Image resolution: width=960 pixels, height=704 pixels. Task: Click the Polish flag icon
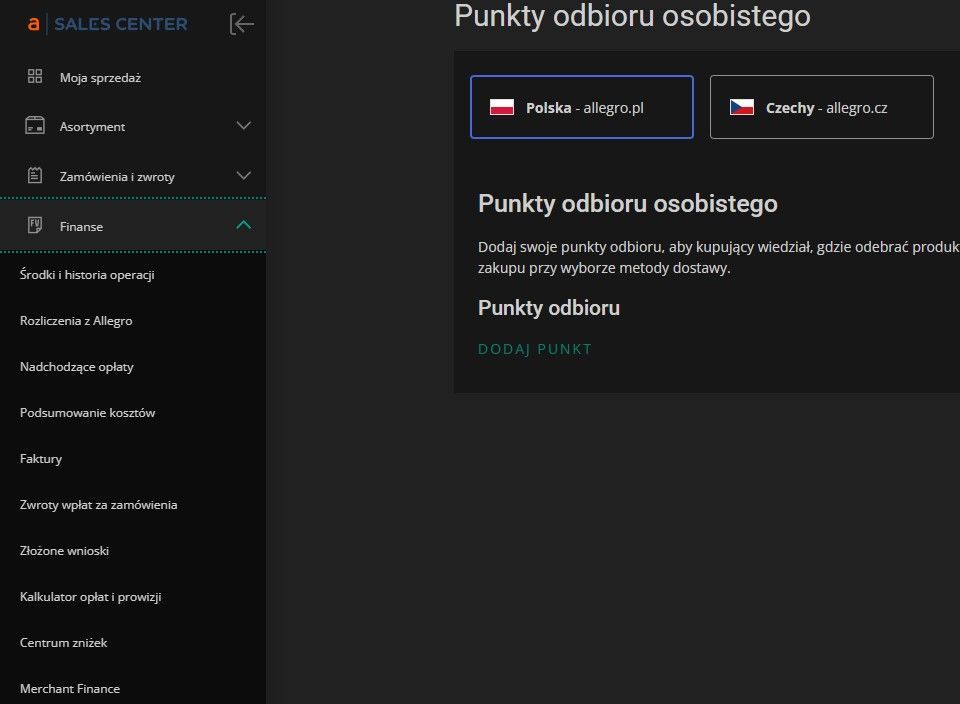(x=502, y=107)
